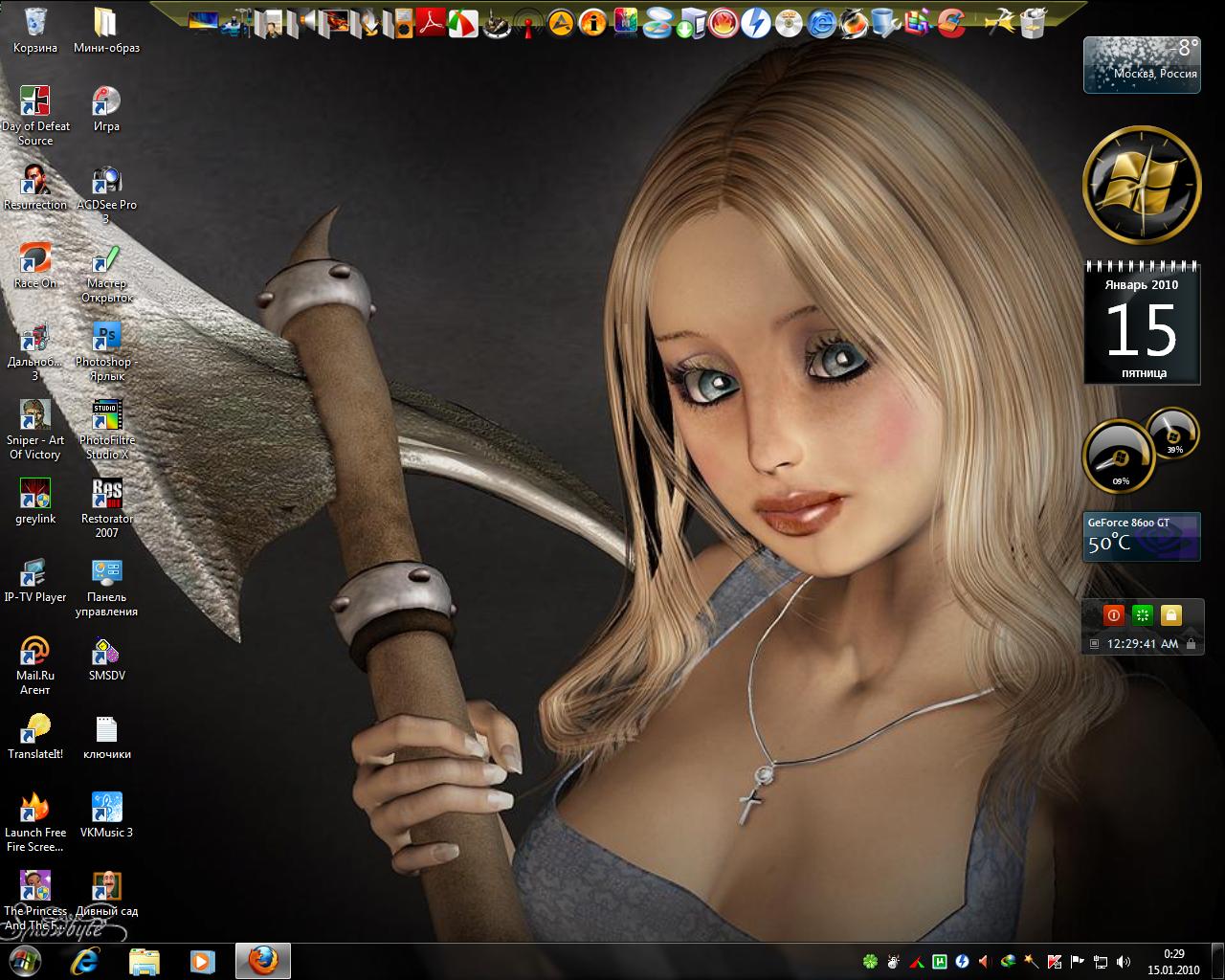Open the Корзина recycle bin desktop icon
The width and height of the screenshot is (1225, 980).
coord(35,30)
